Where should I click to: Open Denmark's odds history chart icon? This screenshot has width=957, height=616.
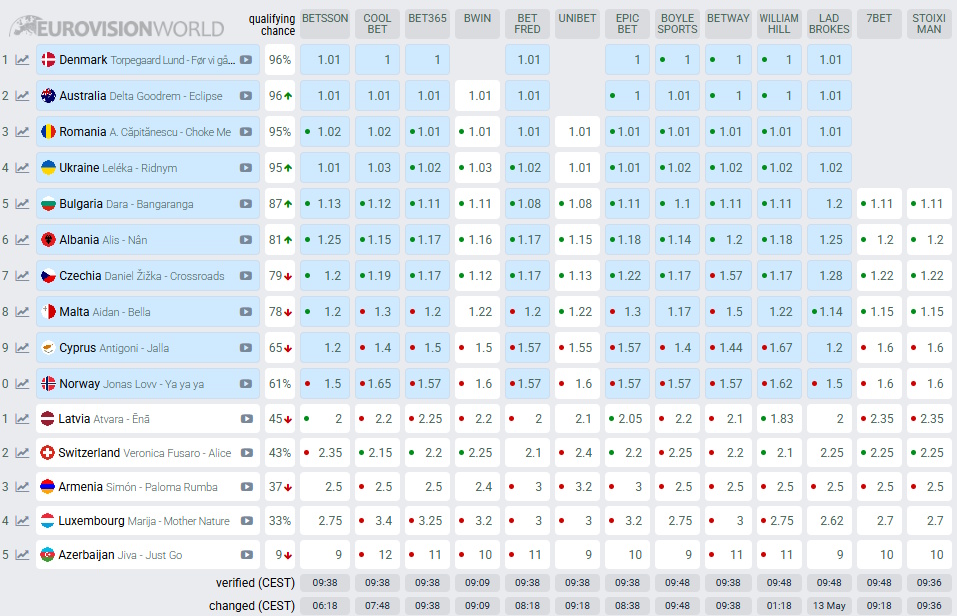pyautogui.click(x=22, y=60)
